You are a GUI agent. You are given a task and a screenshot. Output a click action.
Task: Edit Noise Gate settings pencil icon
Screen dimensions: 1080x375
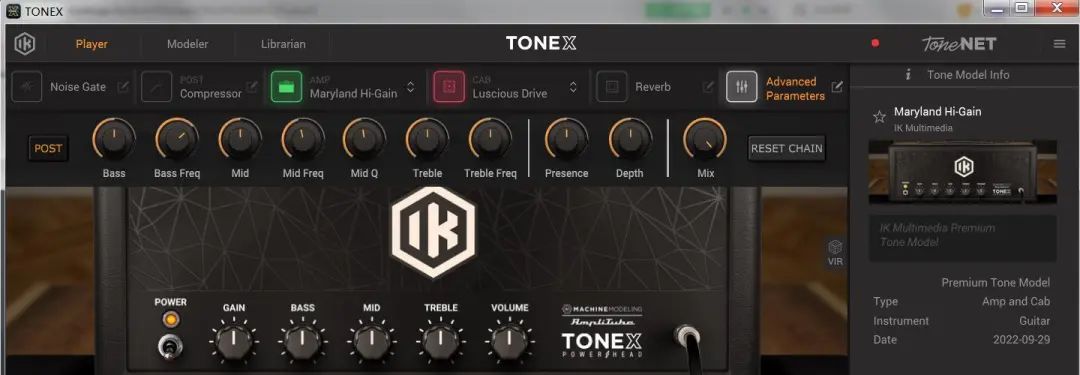pyautogui.click(x=123, y=87)
